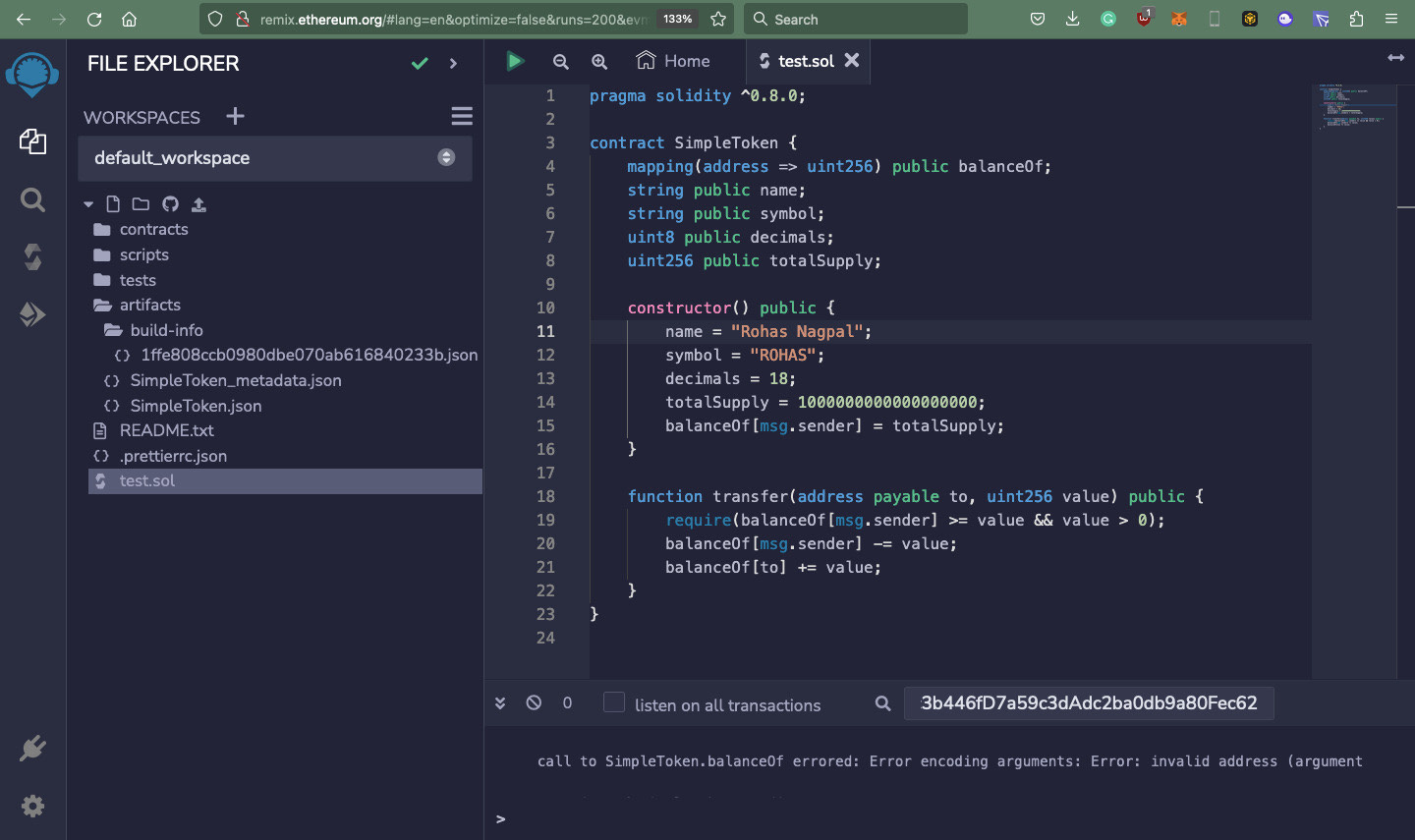Viewport: 1415px width, 840px height.
Task: Select the test.sol editor tab
Action: [806, 60]
